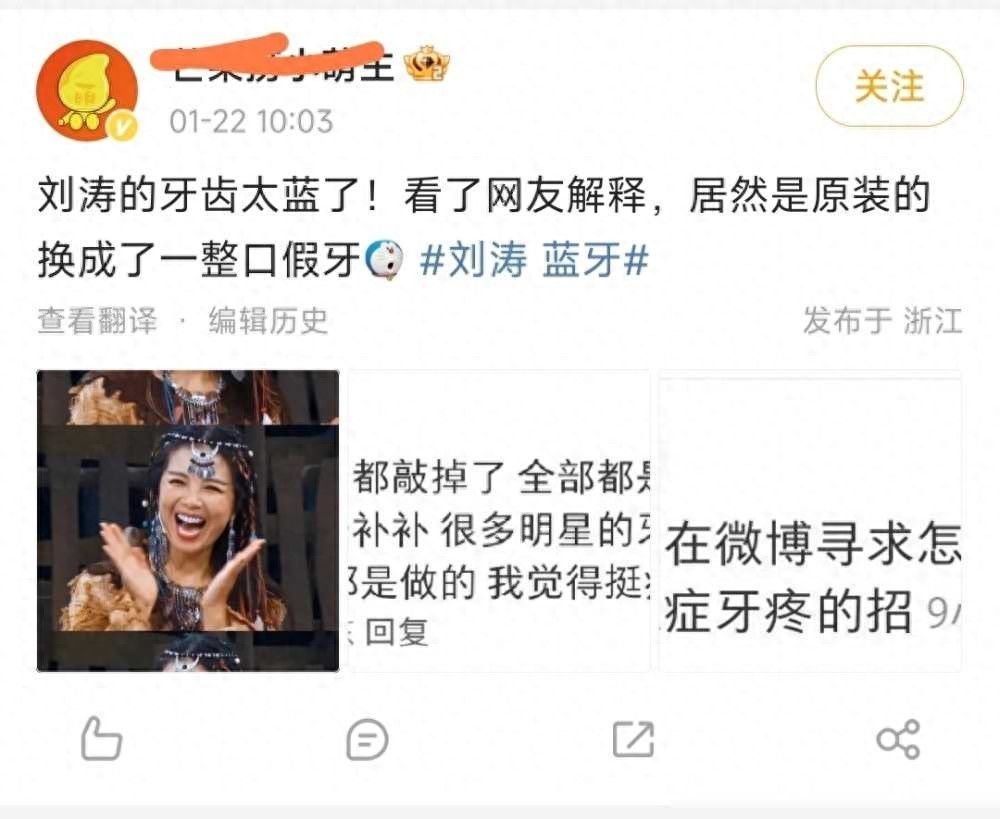Tap the post text about 刘涛的牙齿
This screenshot has height=819, width=1000.
pos(483,228)
